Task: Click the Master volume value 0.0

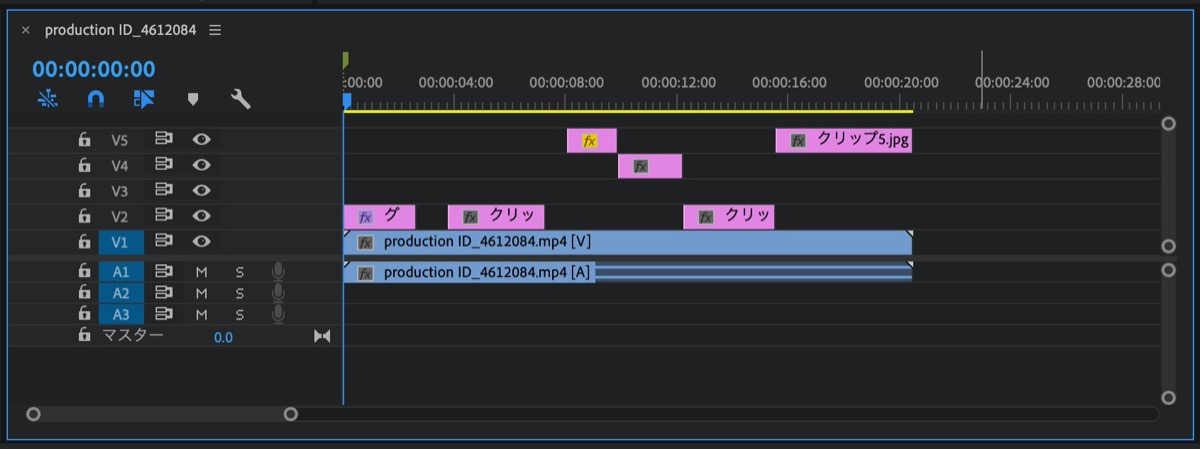Action: click(223, 338)
